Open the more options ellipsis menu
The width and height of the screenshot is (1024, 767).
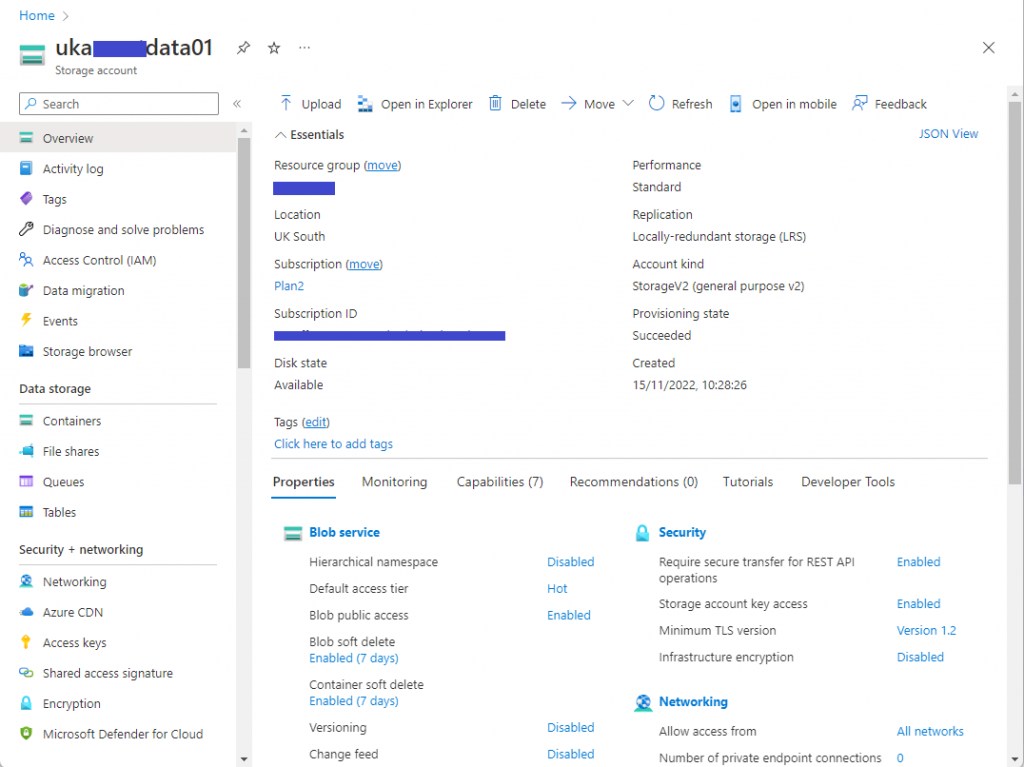pos(304,47)
